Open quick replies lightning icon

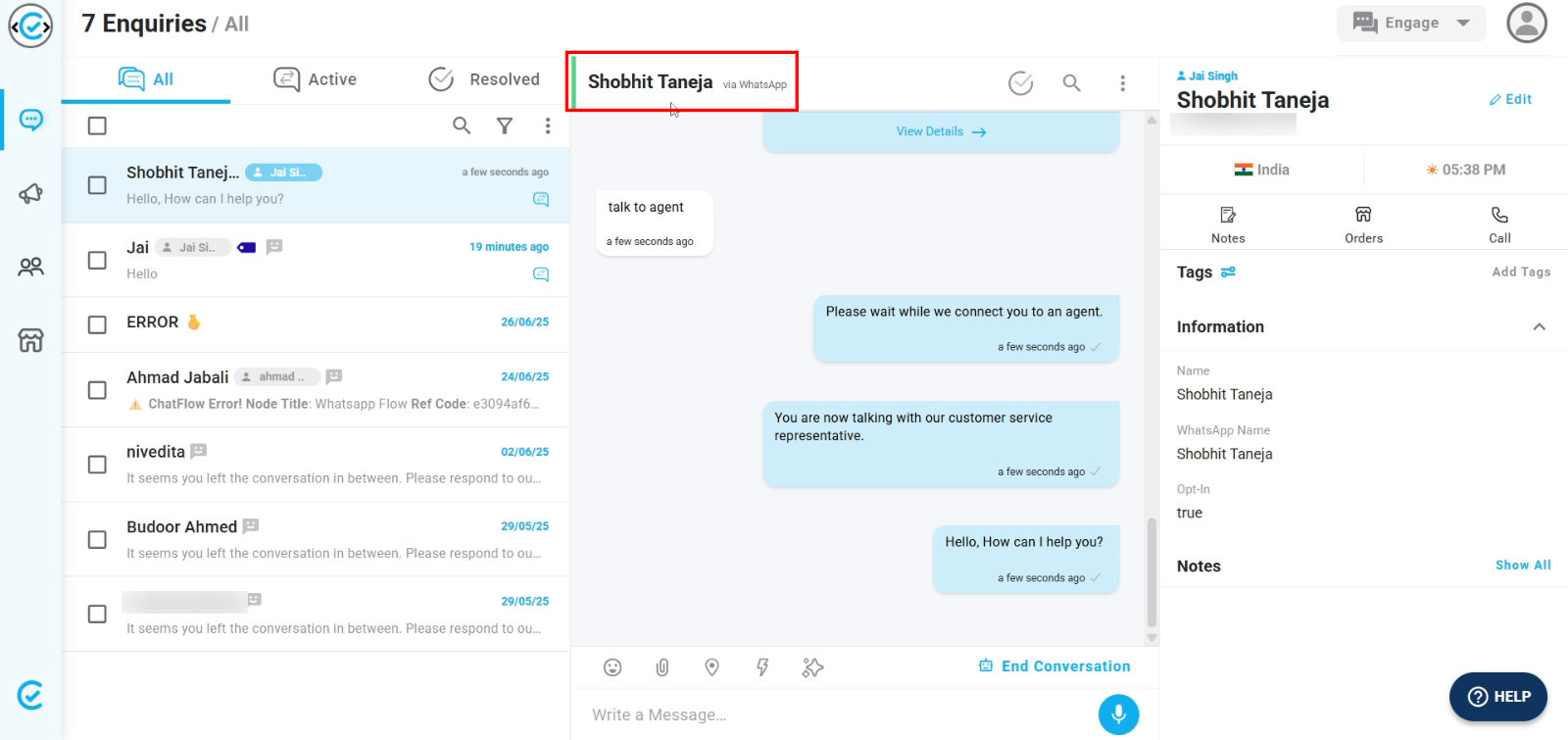tap(762, 667)
